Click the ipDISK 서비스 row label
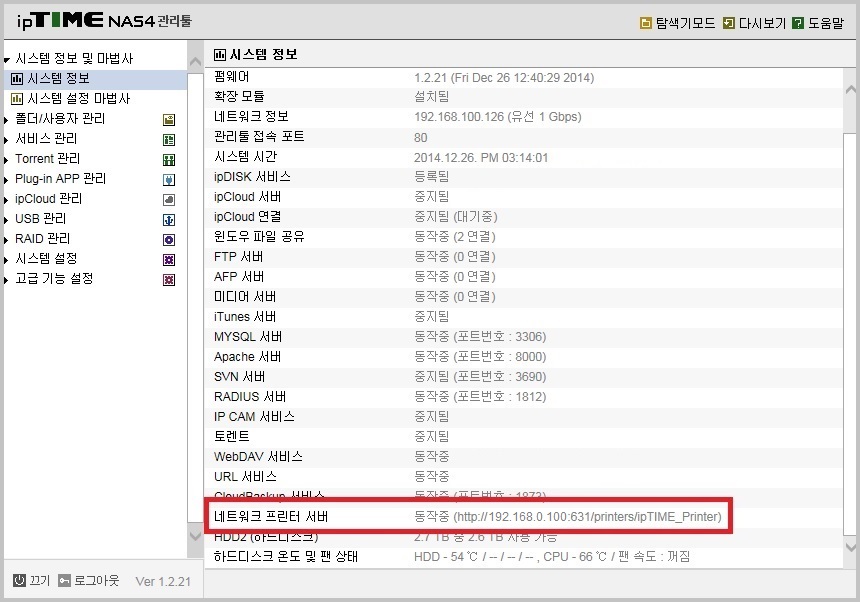 (x=252, y=177)
